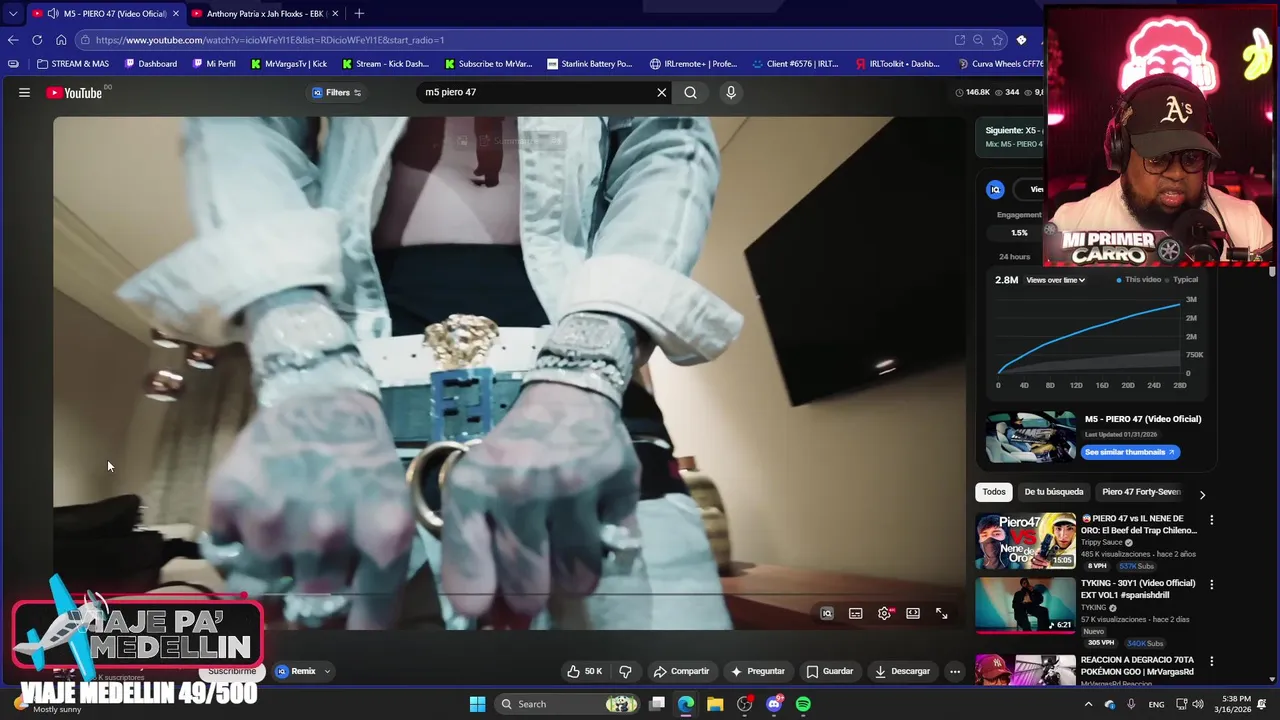Open new browser tab
1280x720 pixels.
click(359, 13)
